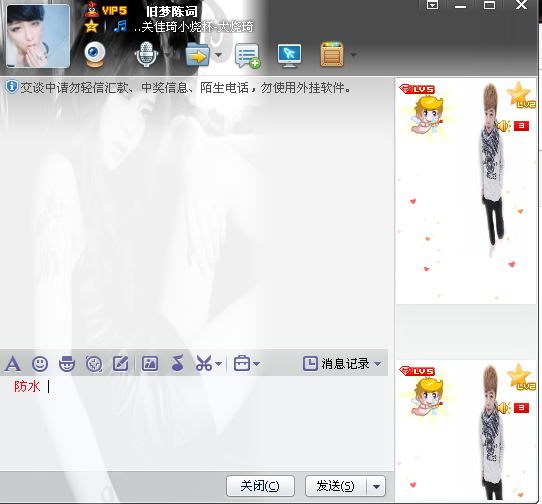Click the contact's avatar photo

click(x=38, y=36)
